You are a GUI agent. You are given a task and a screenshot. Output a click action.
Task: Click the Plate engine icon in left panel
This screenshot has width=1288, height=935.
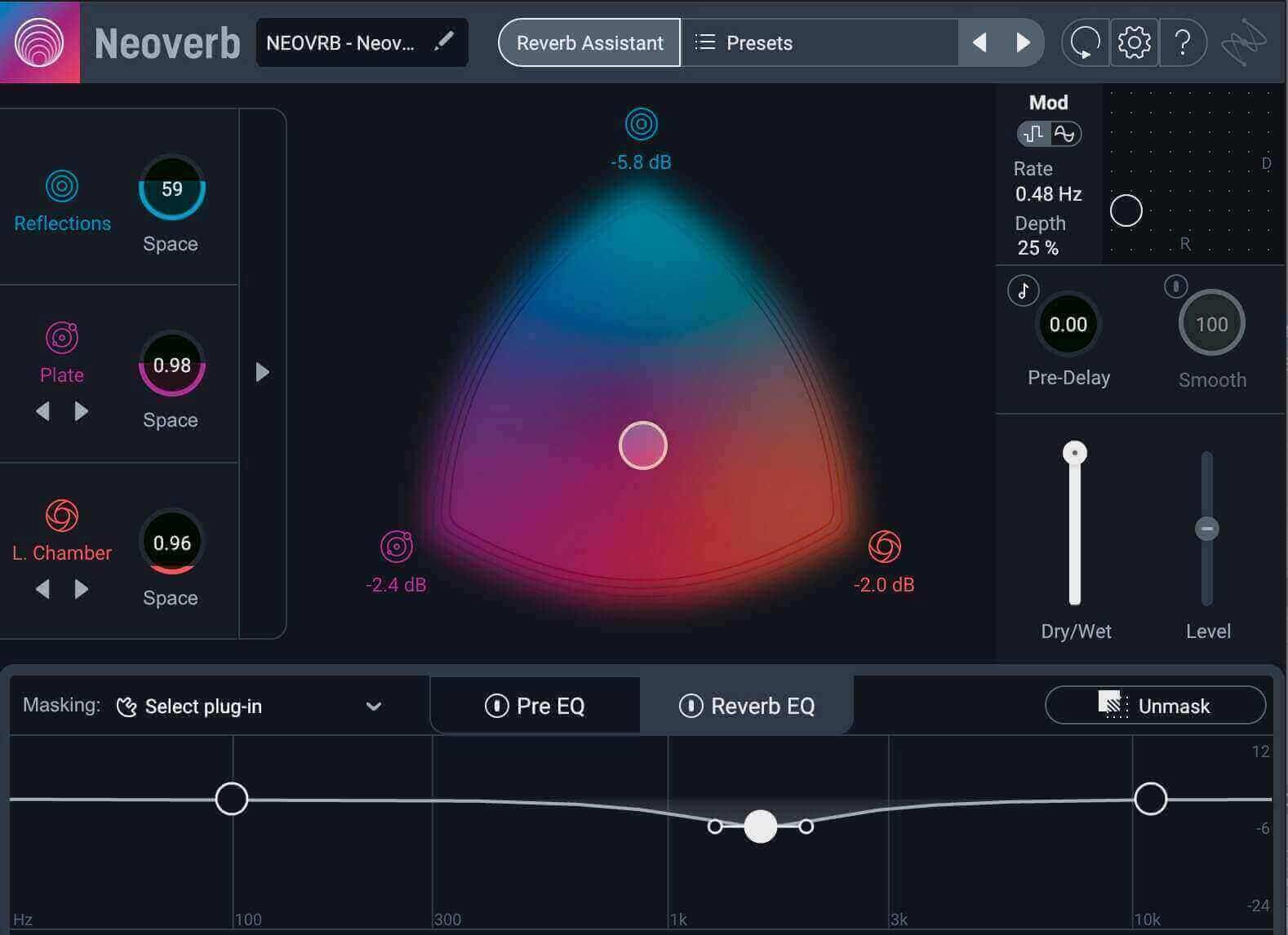[x=62, y=338]
